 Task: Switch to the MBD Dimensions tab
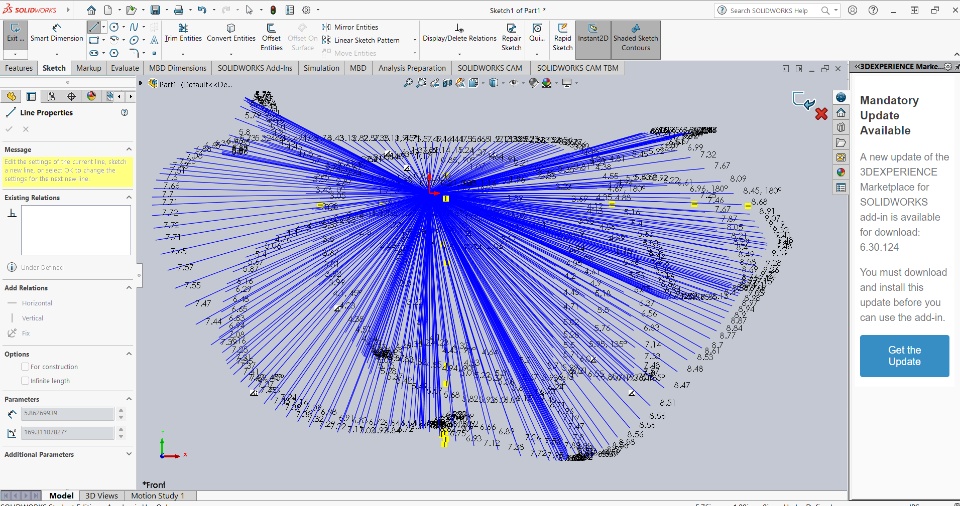click(x=178, y=68)
